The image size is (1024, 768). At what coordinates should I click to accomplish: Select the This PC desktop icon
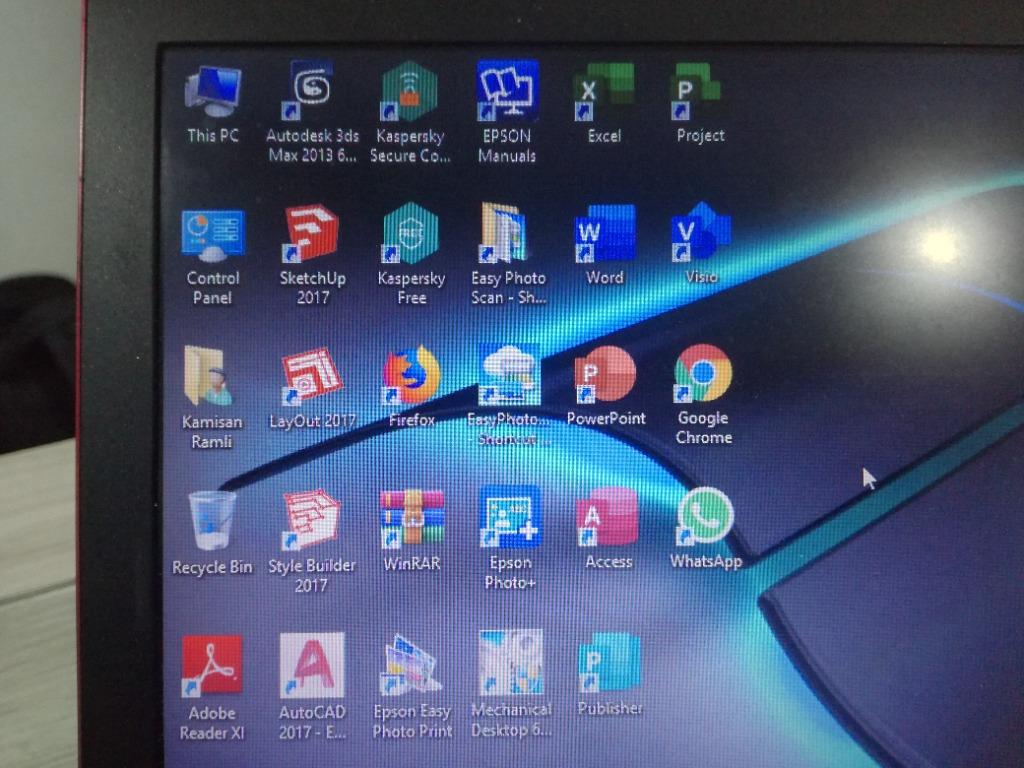click(213, 94)
